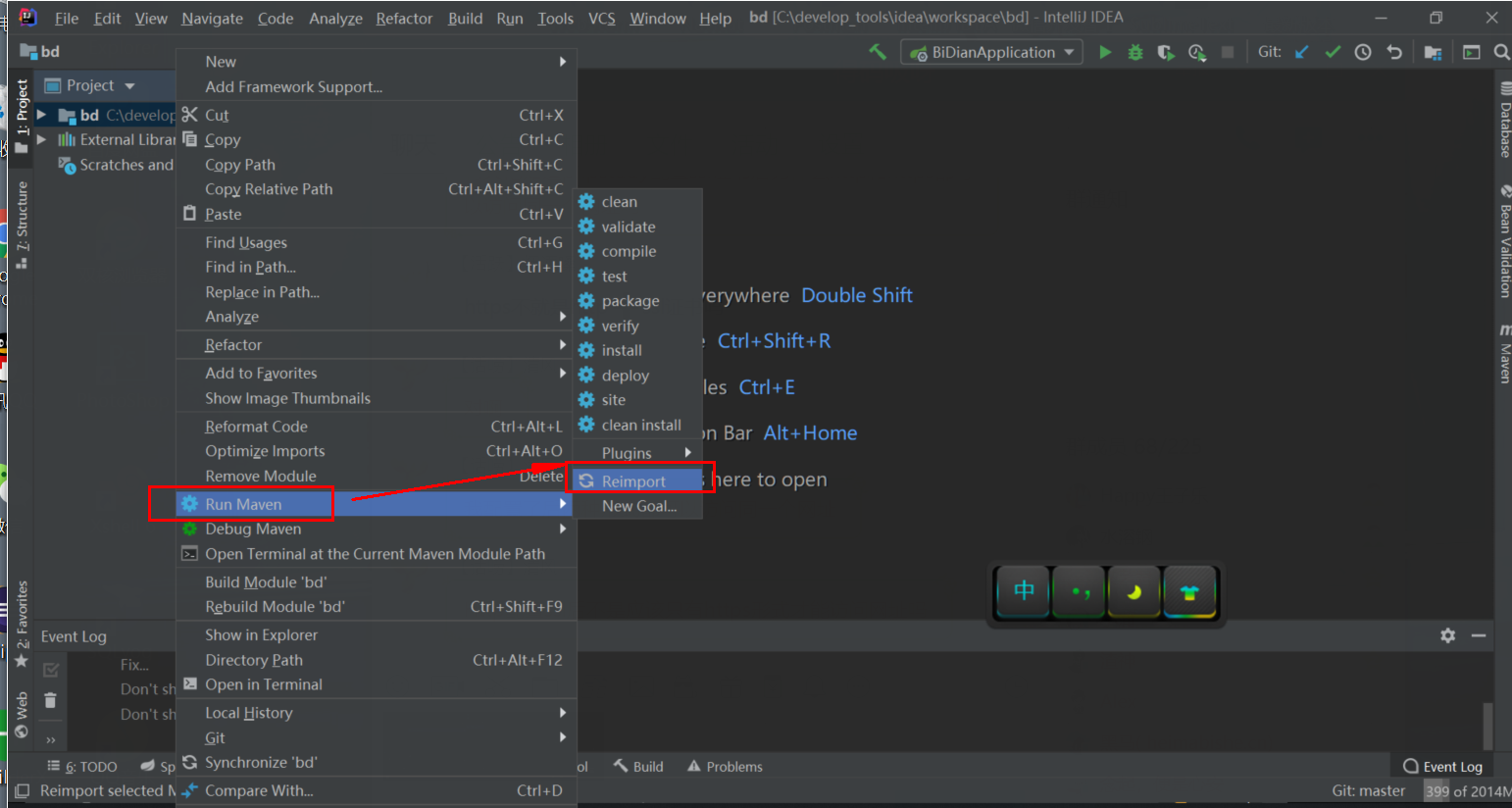Run with coverage using the shield icon
The width and height of the screenshot is (1512, 808).
pos(1166,52)
